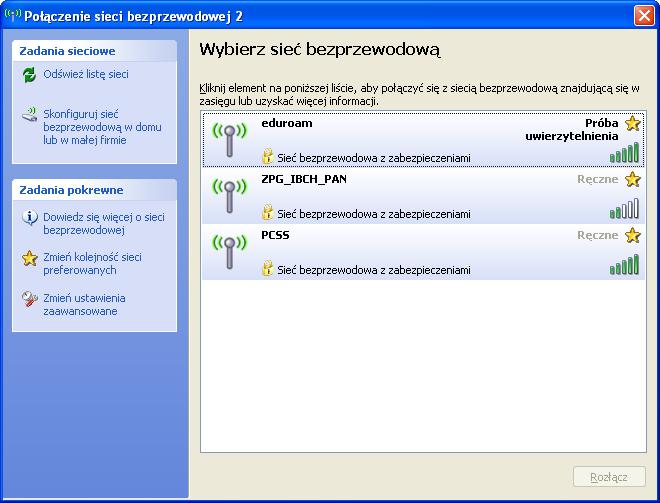This screenshot has width=660, height=503.
Task: Select the PCSS network name
Action: click(x=275, y=235)
